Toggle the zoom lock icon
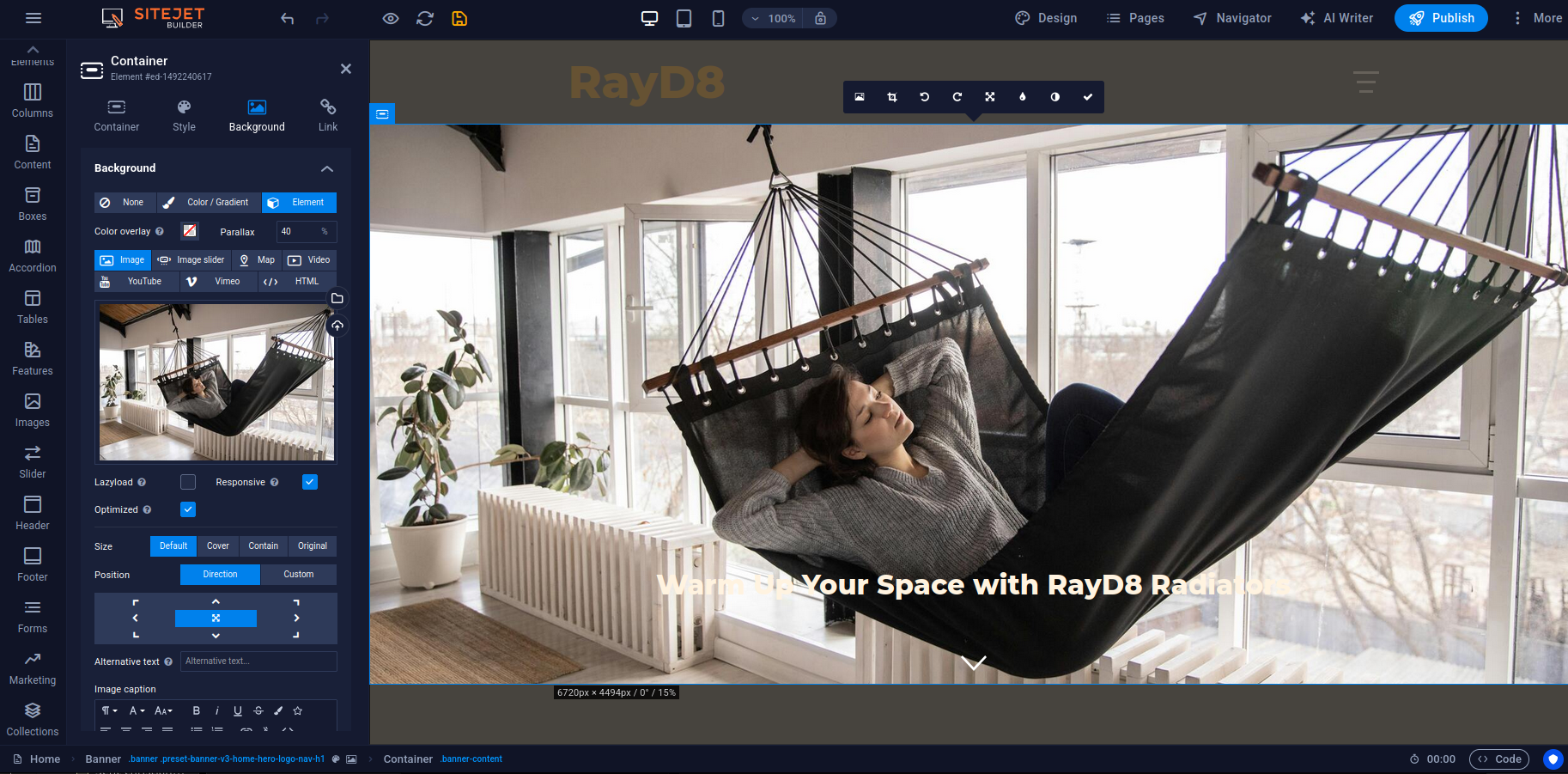 point(821,18)
